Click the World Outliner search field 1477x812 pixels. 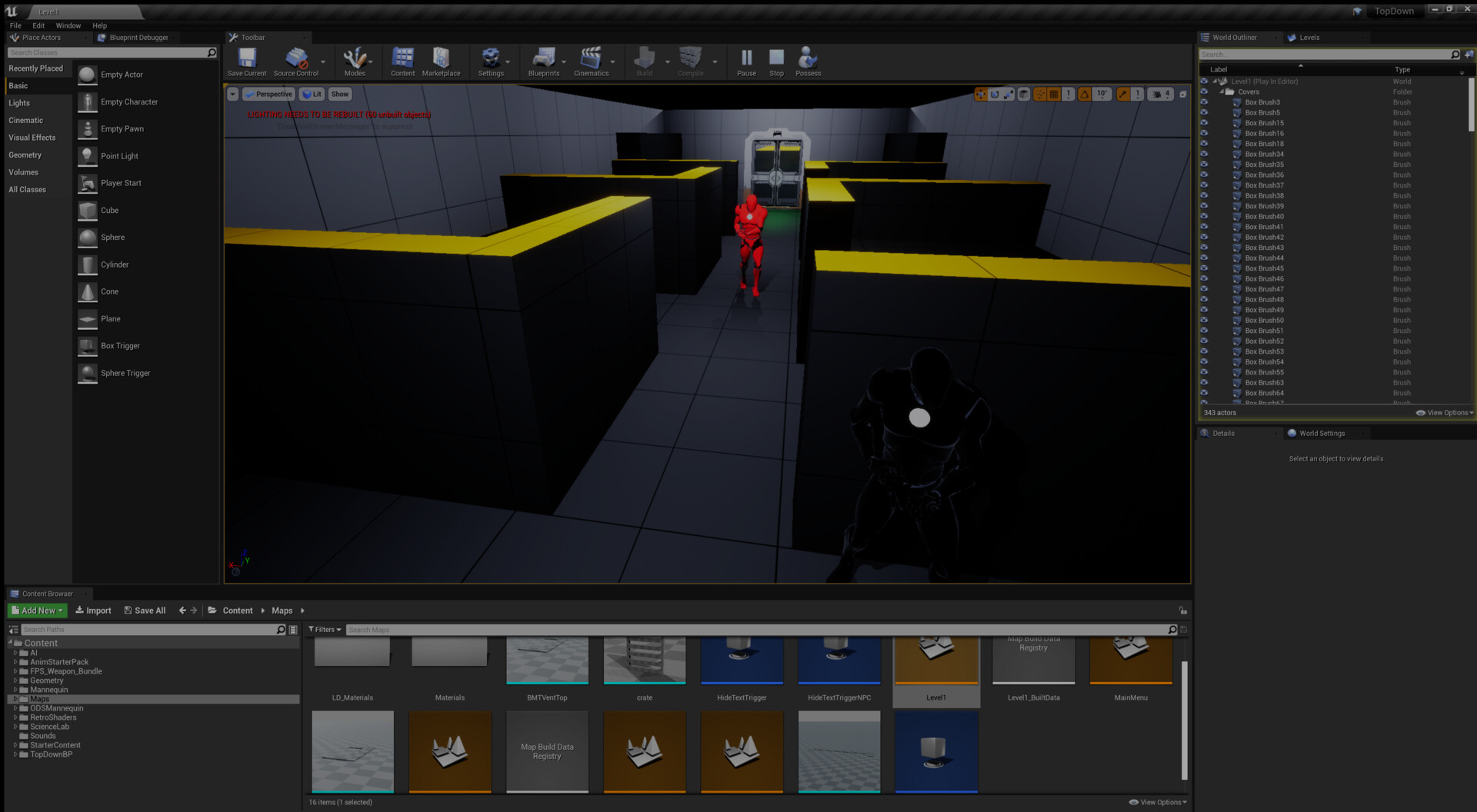click(x=1329, y=55)
